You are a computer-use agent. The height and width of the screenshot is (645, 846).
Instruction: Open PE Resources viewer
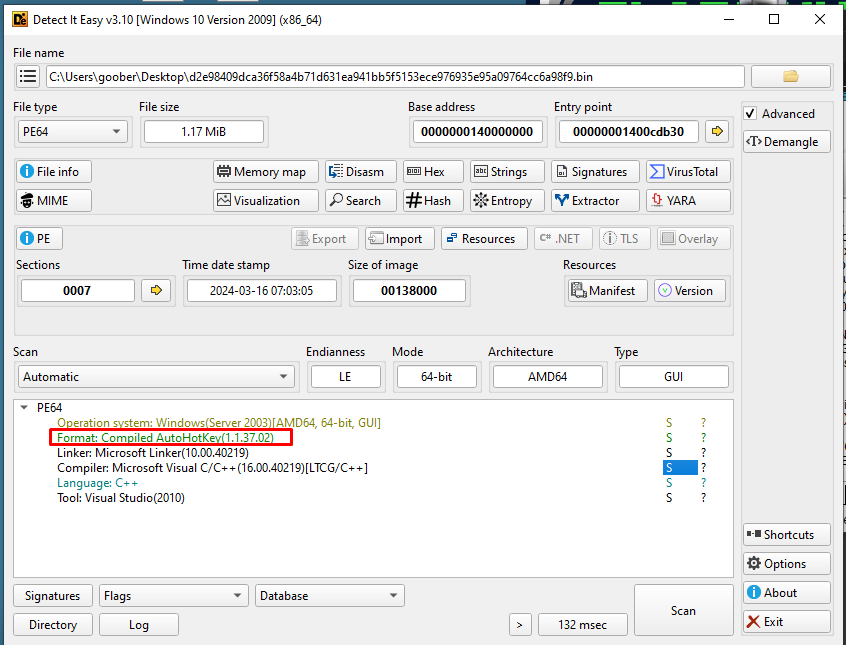tap(484, 239)
